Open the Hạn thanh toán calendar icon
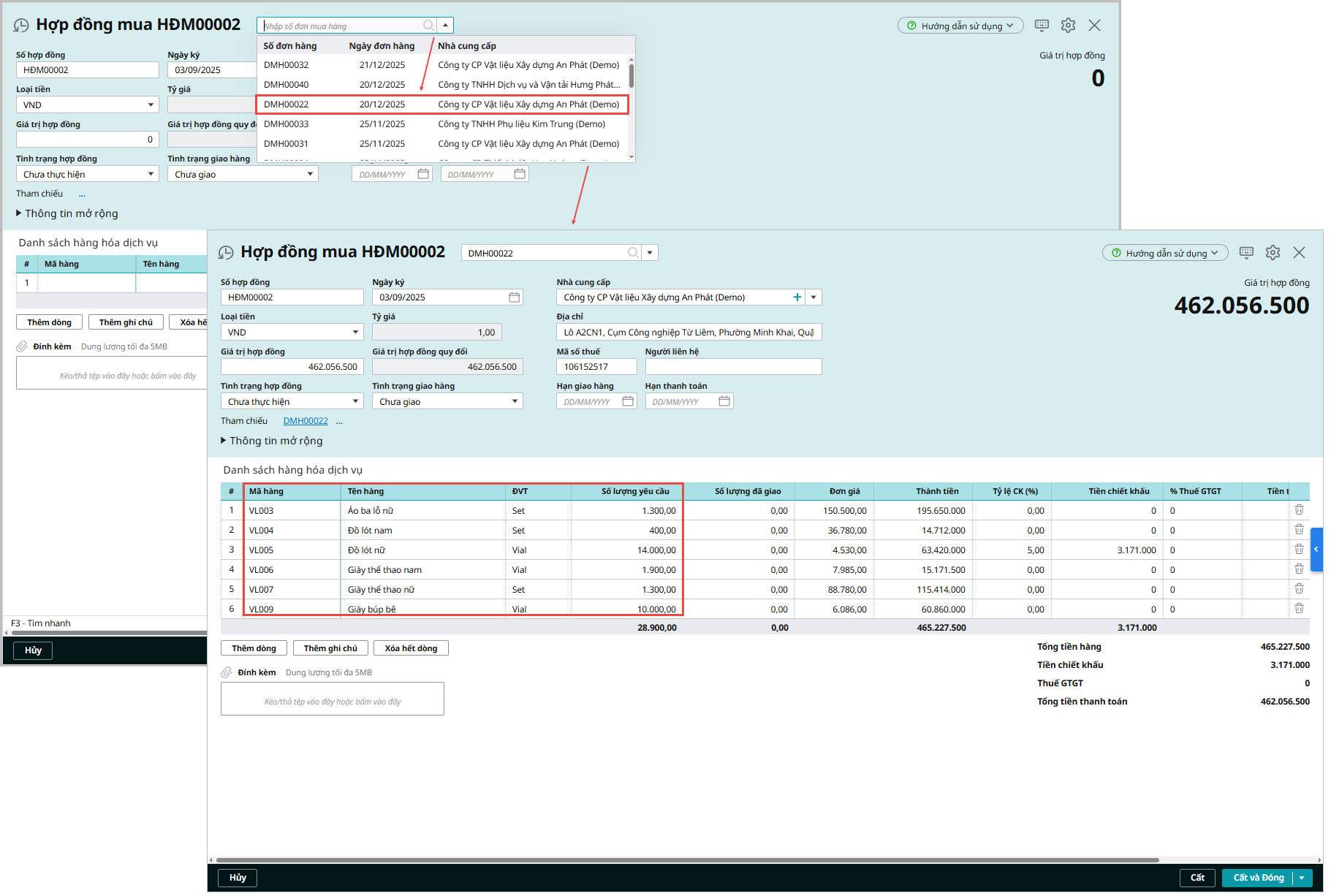The width and height of the screenshot is (1331, 896). (724, 401)
